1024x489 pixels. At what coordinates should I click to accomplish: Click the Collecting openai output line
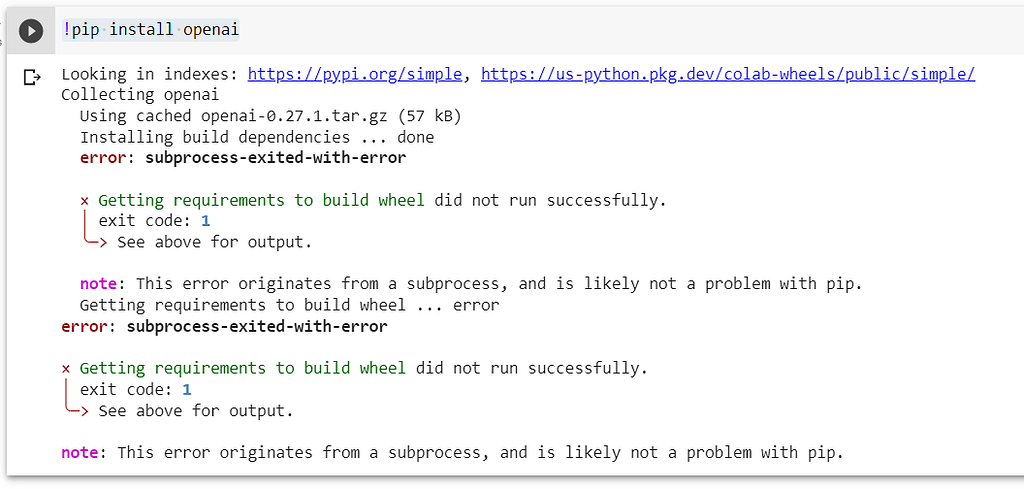tap(140, 95)
